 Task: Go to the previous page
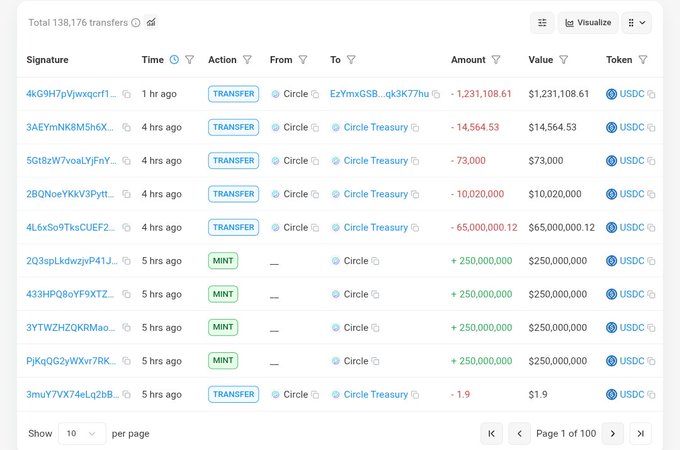(520, 434)
